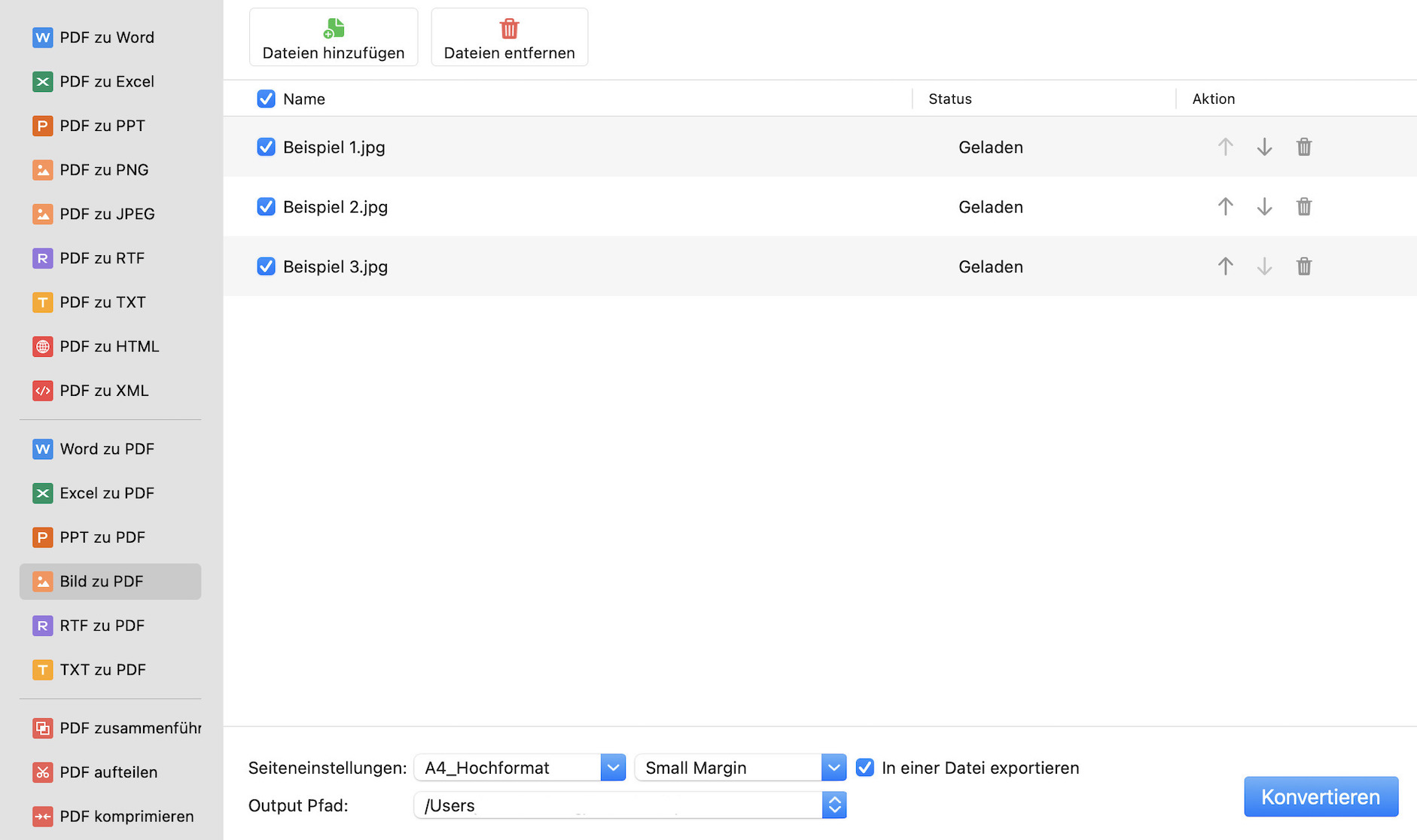Select PDF komprimieren in sidebar

coord(126,816)
